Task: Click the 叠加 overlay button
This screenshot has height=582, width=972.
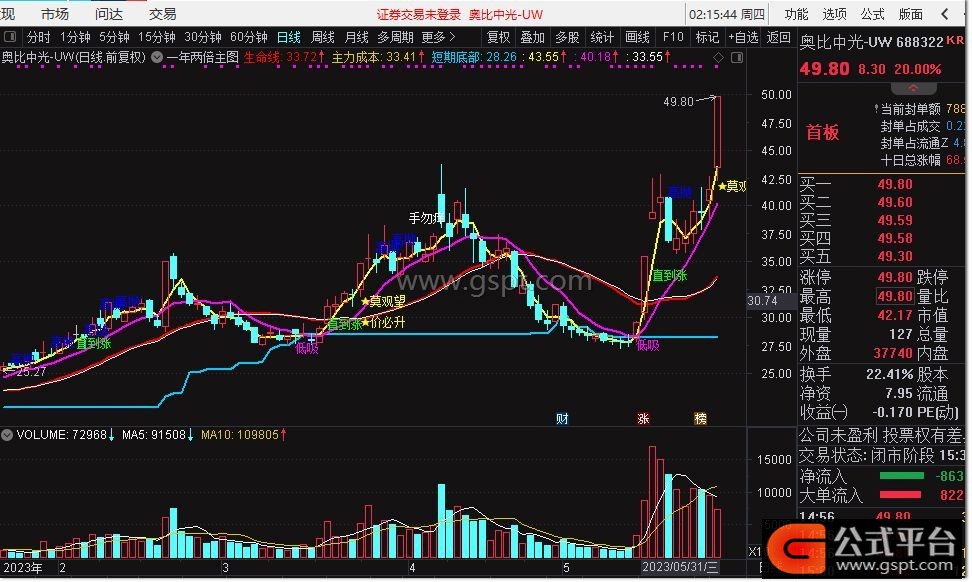Action: click(x=532, y=37)
